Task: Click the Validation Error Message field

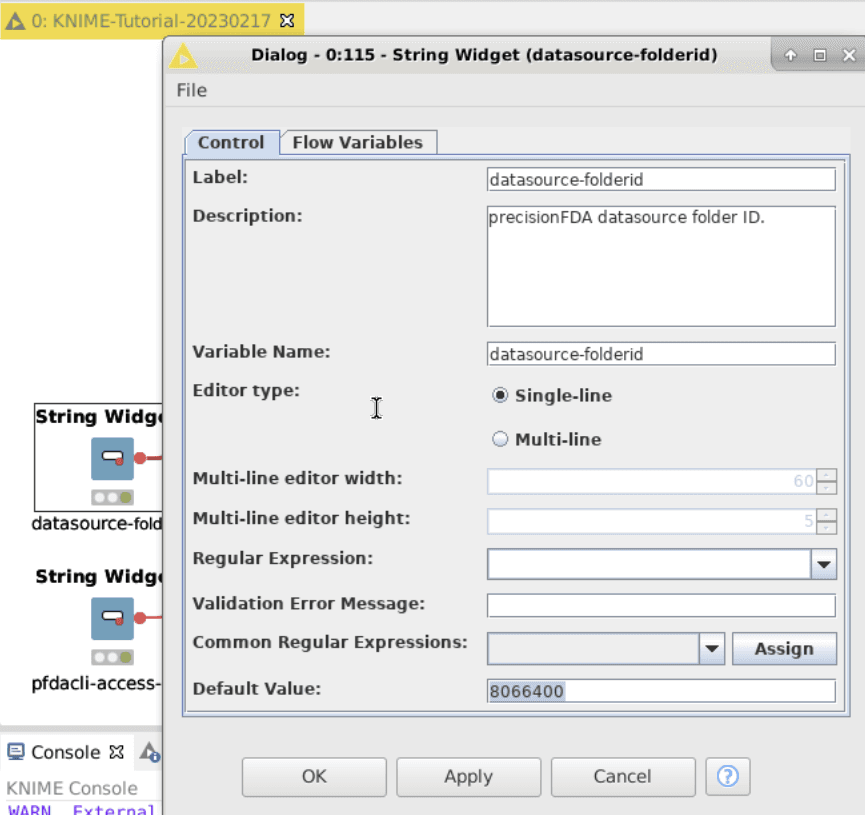Action: [x=661, y=605]
